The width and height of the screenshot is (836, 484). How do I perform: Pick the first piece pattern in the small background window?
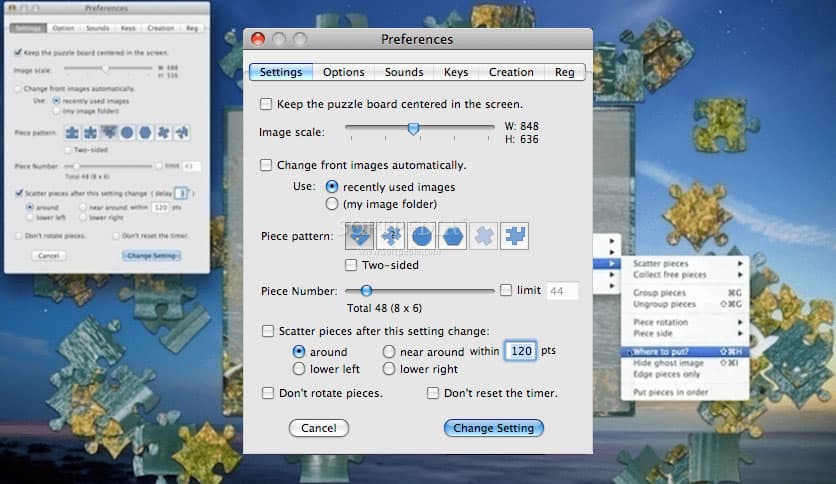(73, 132)
